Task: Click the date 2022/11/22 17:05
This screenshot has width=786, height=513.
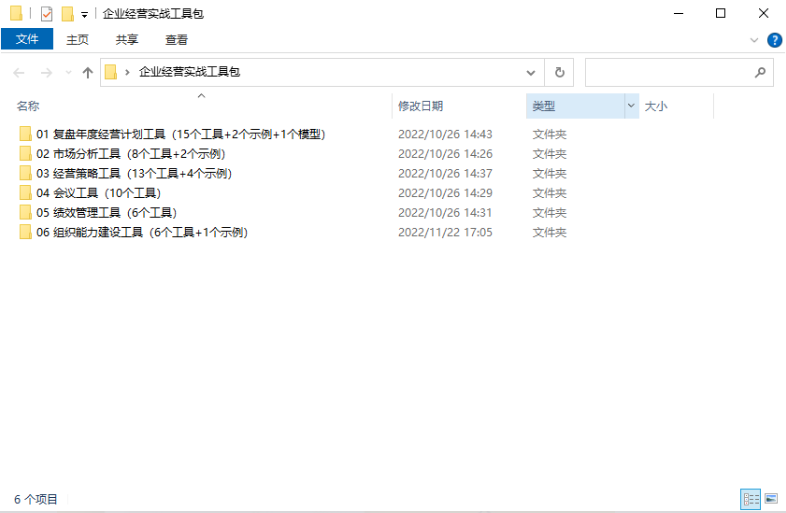Action: pos(445,232)
